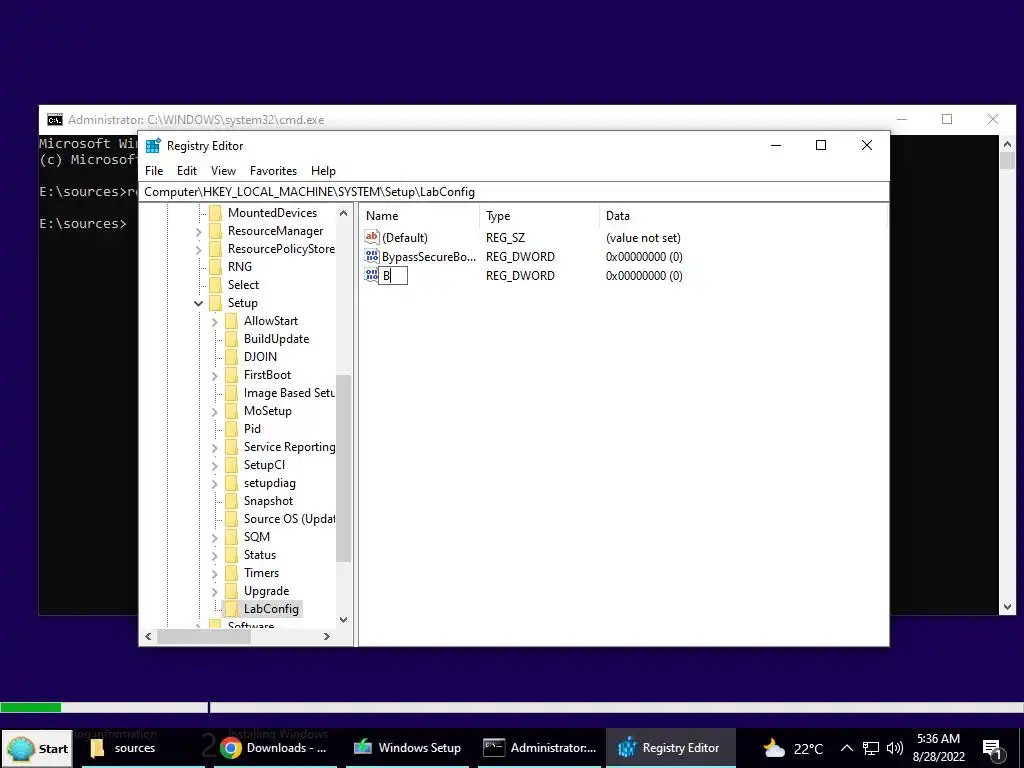Switch to Chrome Downloads taskbar item
The width and height of the screenshot is (1024, 768).
pyautogui.click(x=274, y=748)
